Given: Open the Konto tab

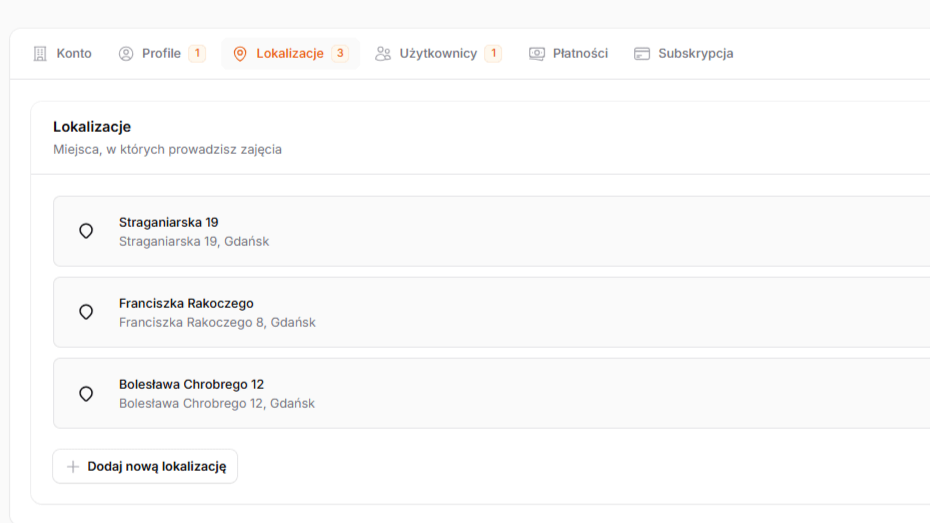Looking at the screenshot, I should pos(73,54).
